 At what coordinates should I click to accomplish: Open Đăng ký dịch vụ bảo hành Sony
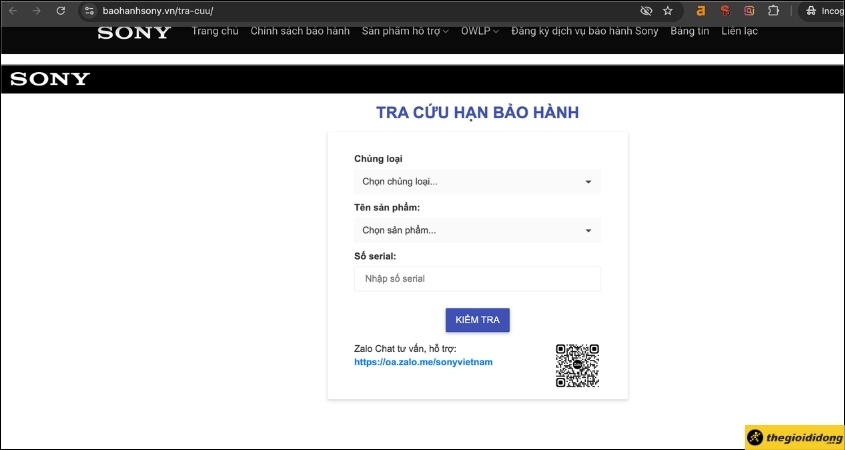coord(585,31)
